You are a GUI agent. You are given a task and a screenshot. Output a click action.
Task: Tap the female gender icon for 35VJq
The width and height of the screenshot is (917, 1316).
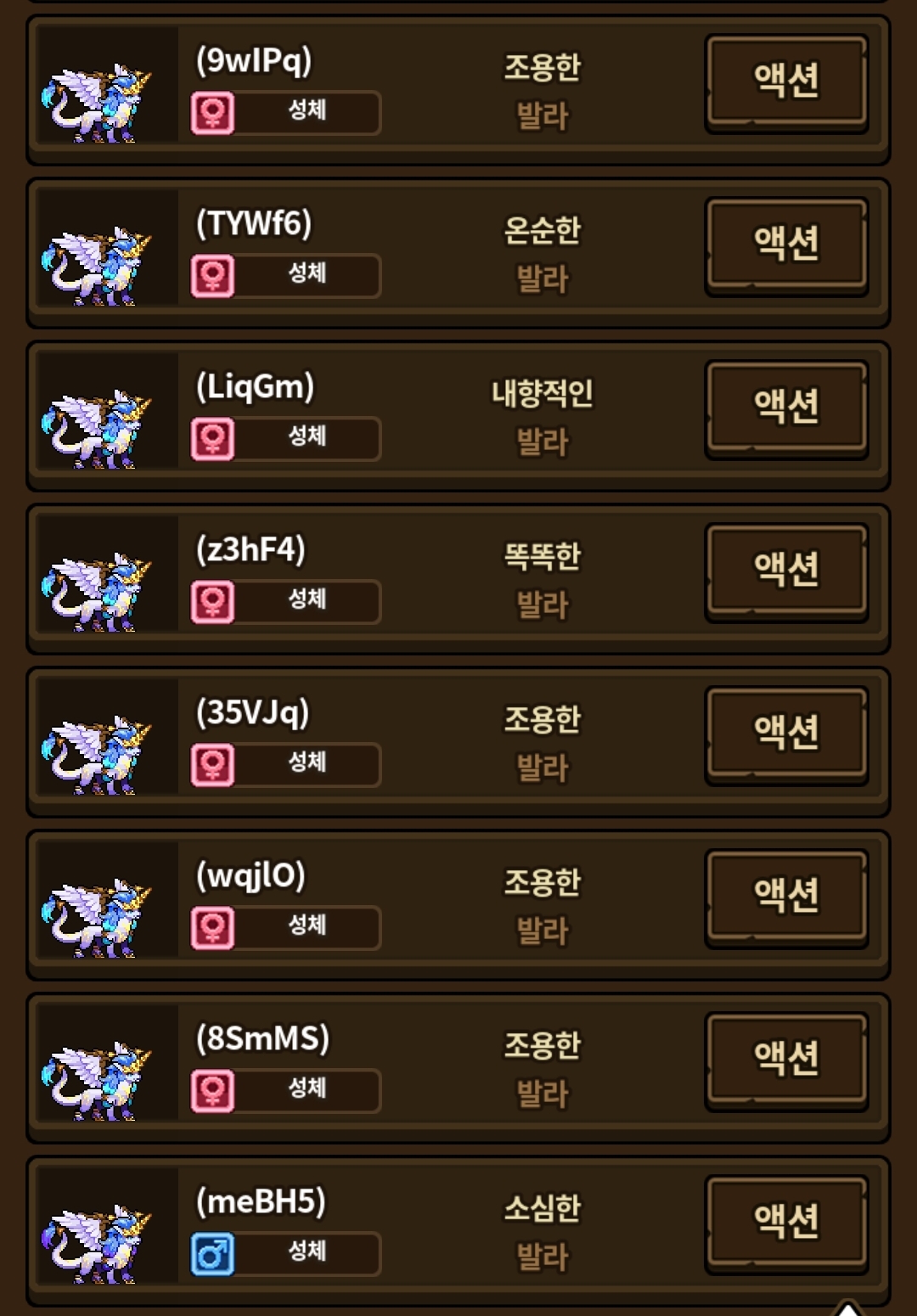(212, 765)
